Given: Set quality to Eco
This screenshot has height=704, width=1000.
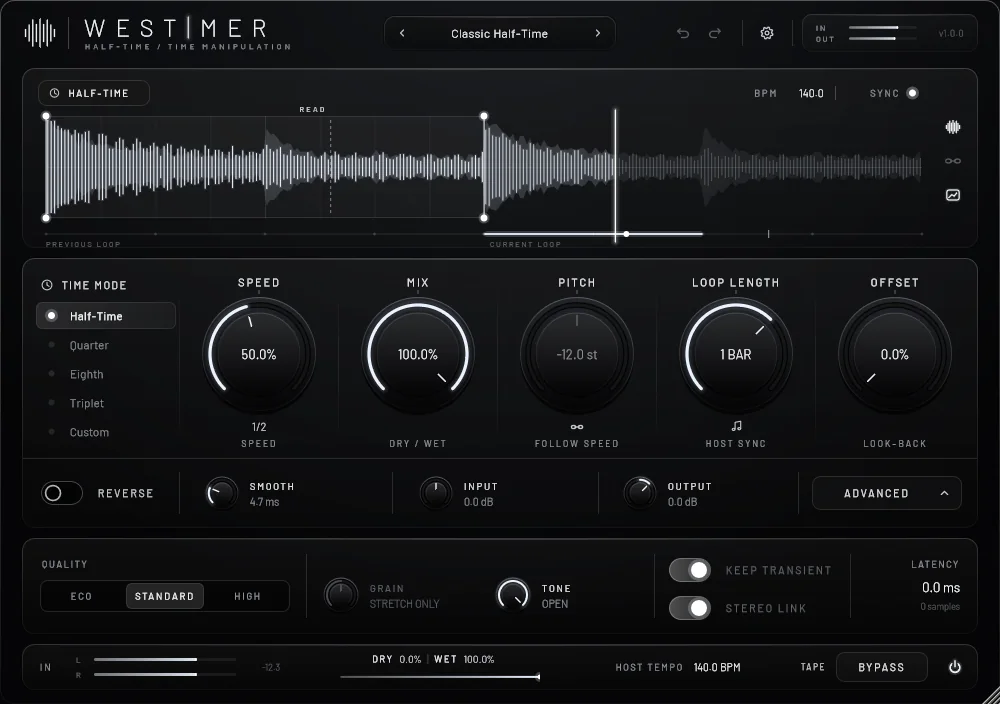Looking at the screenshot, I should [x=82, y=596].
